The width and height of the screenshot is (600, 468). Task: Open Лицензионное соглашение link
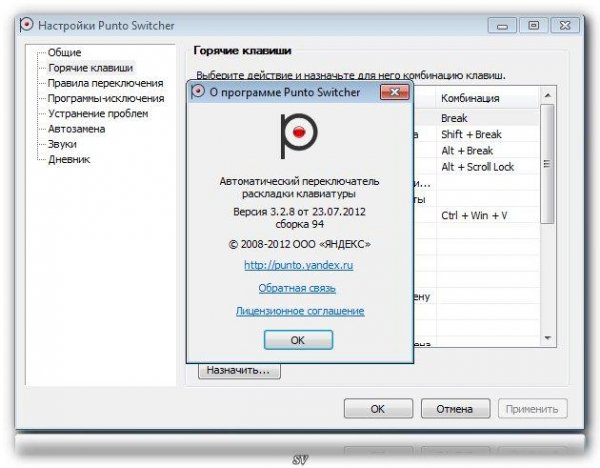click(x=300, y=311)
